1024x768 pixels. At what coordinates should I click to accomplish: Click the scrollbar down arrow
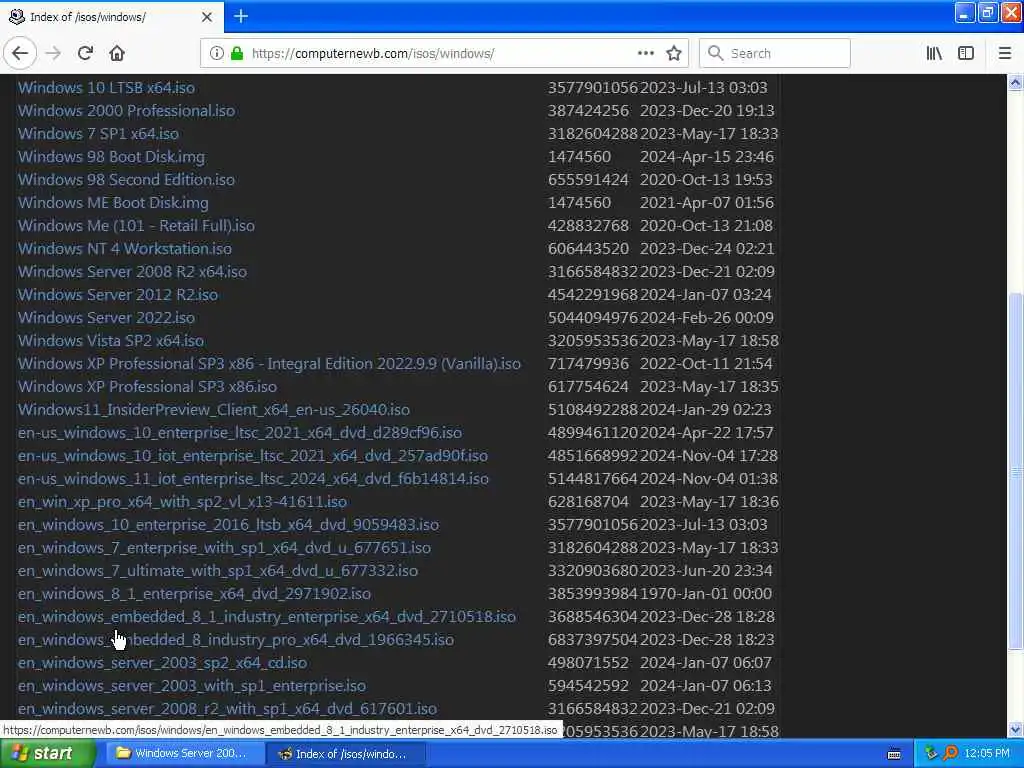[1015, 729]
